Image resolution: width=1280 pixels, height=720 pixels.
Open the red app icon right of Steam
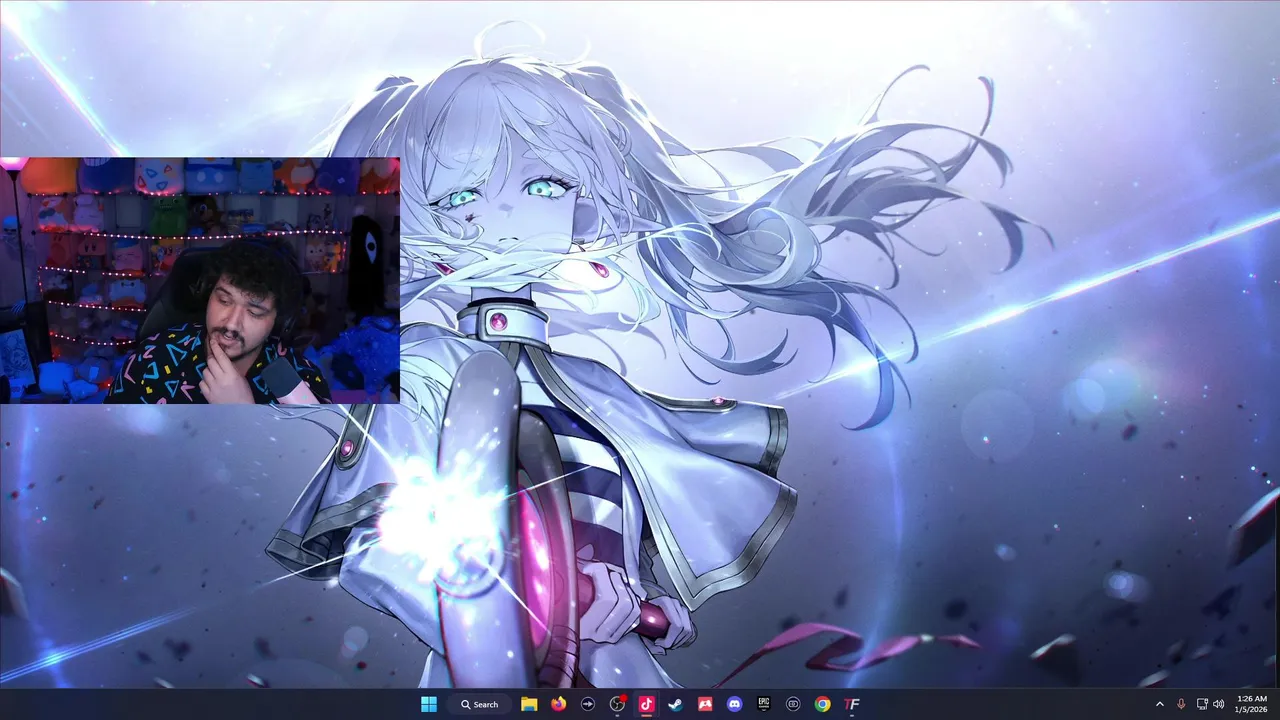[705, 704]
